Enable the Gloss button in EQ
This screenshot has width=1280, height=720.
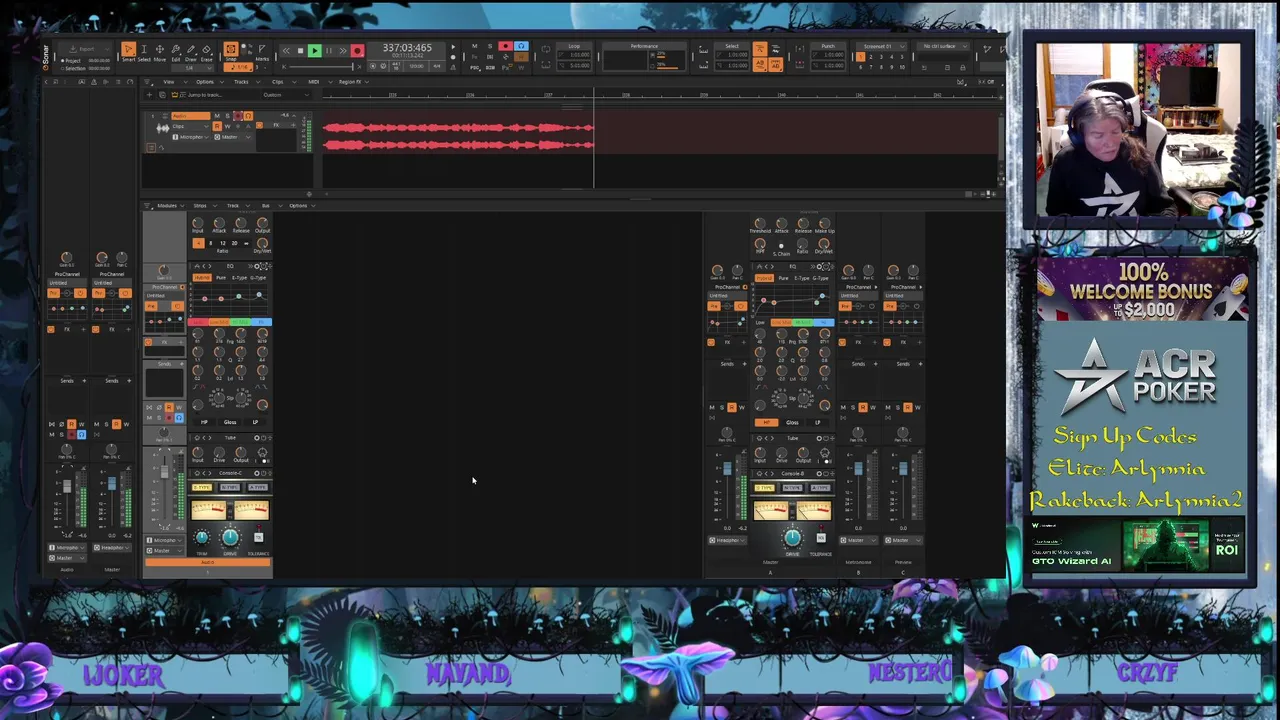pos(230,422)
